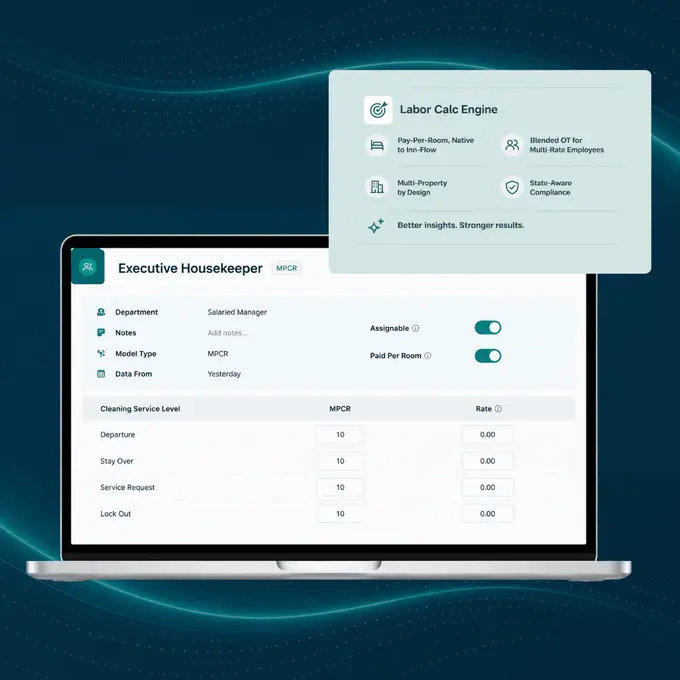This screenshot has height=680, width=680.
Task: Click the Multi-Property building icon
Action: (377, 187)
